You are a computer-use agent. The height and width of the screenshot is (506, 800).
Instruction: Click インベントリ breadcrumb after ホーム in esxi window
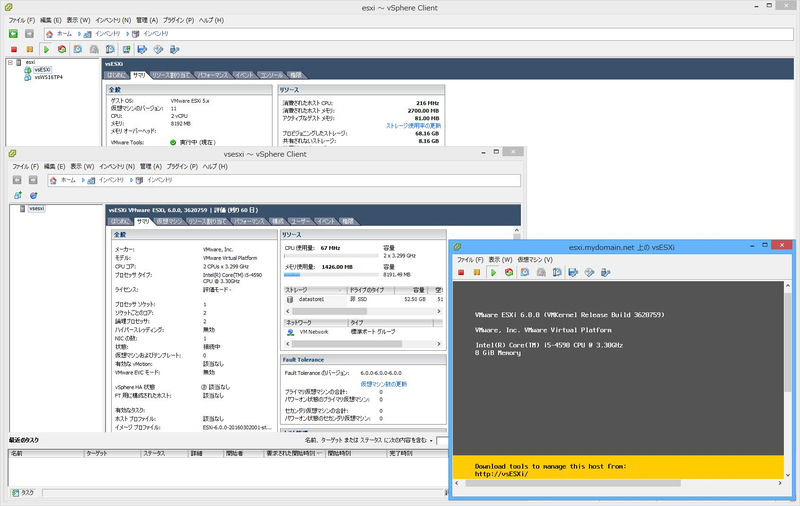click(107, 34)
